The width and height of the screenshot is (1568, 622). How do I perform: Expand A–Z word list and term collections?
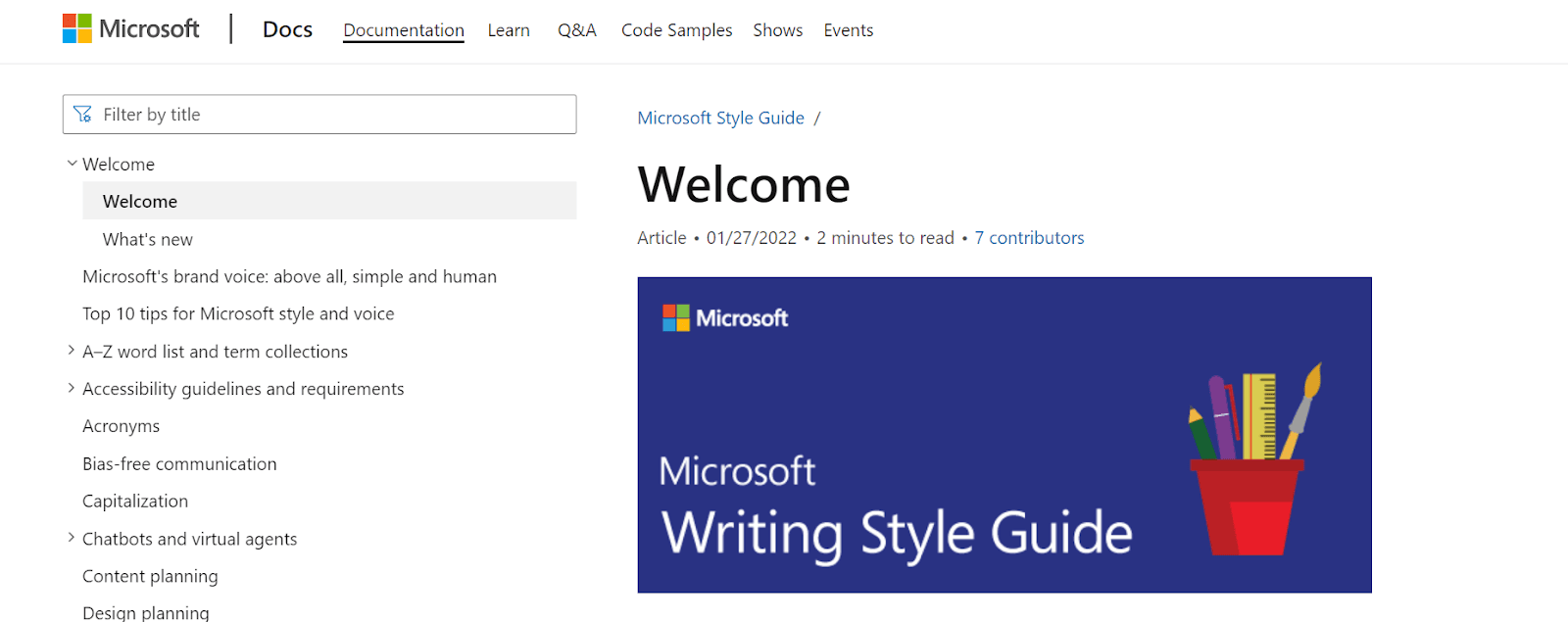pyautogui.click(x=72, y=351)
